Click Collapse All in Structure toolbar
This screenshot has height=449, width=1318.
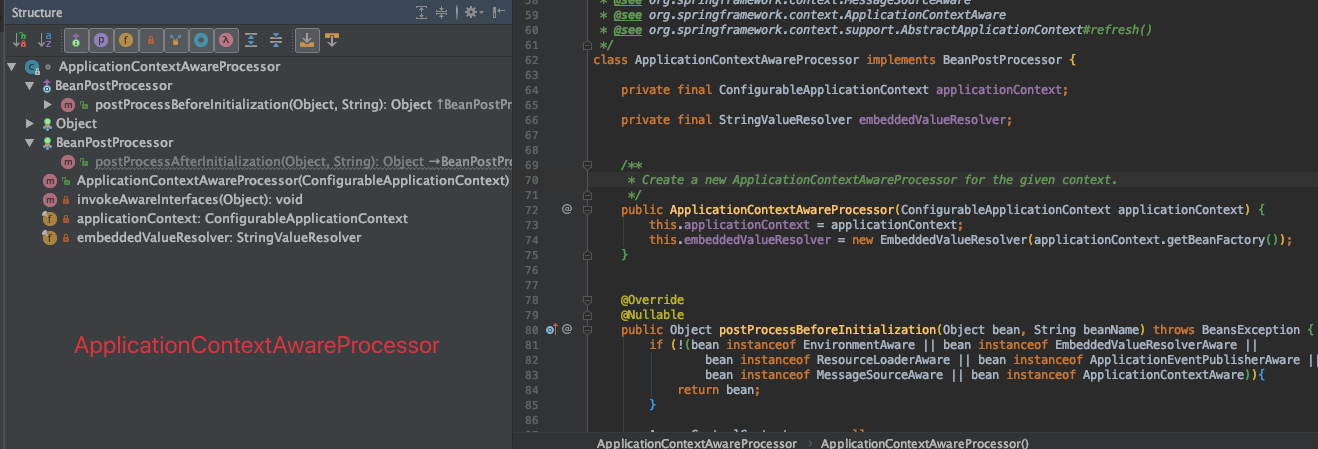(276, 40)
